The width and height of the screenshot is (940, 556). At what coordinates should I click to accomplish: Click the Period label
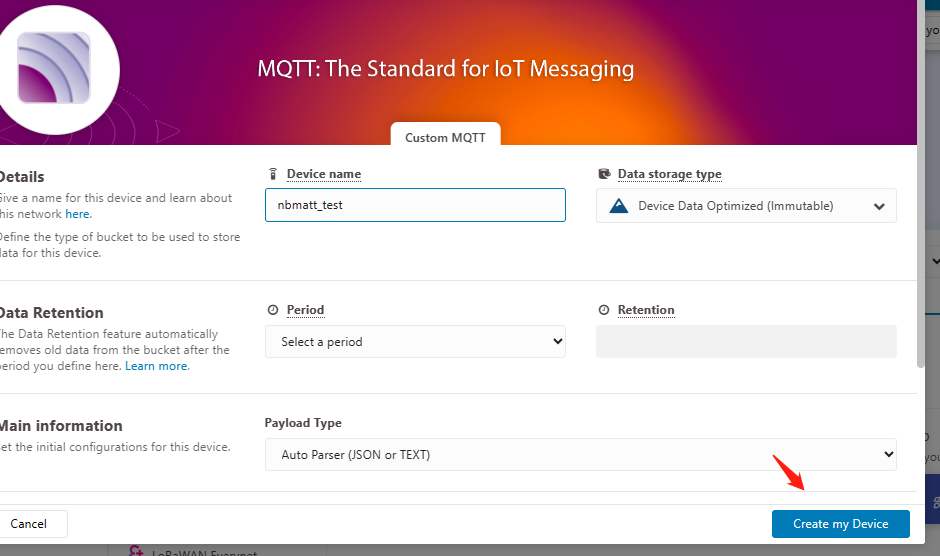305,310
